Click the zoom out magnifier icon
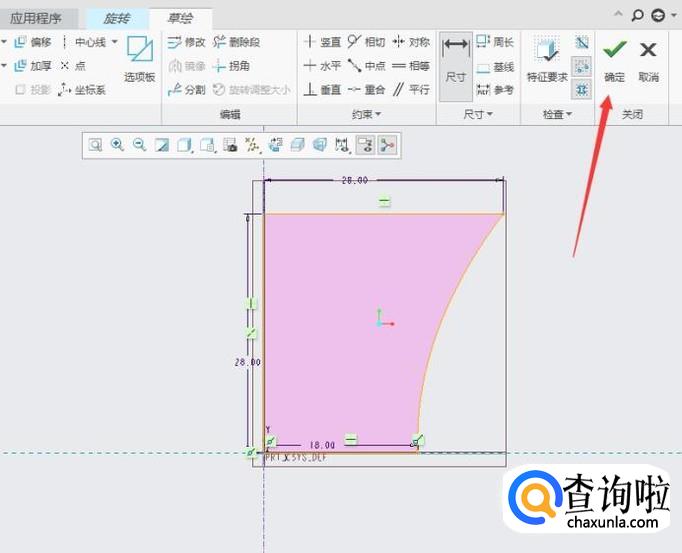 (x=140, y=145)
